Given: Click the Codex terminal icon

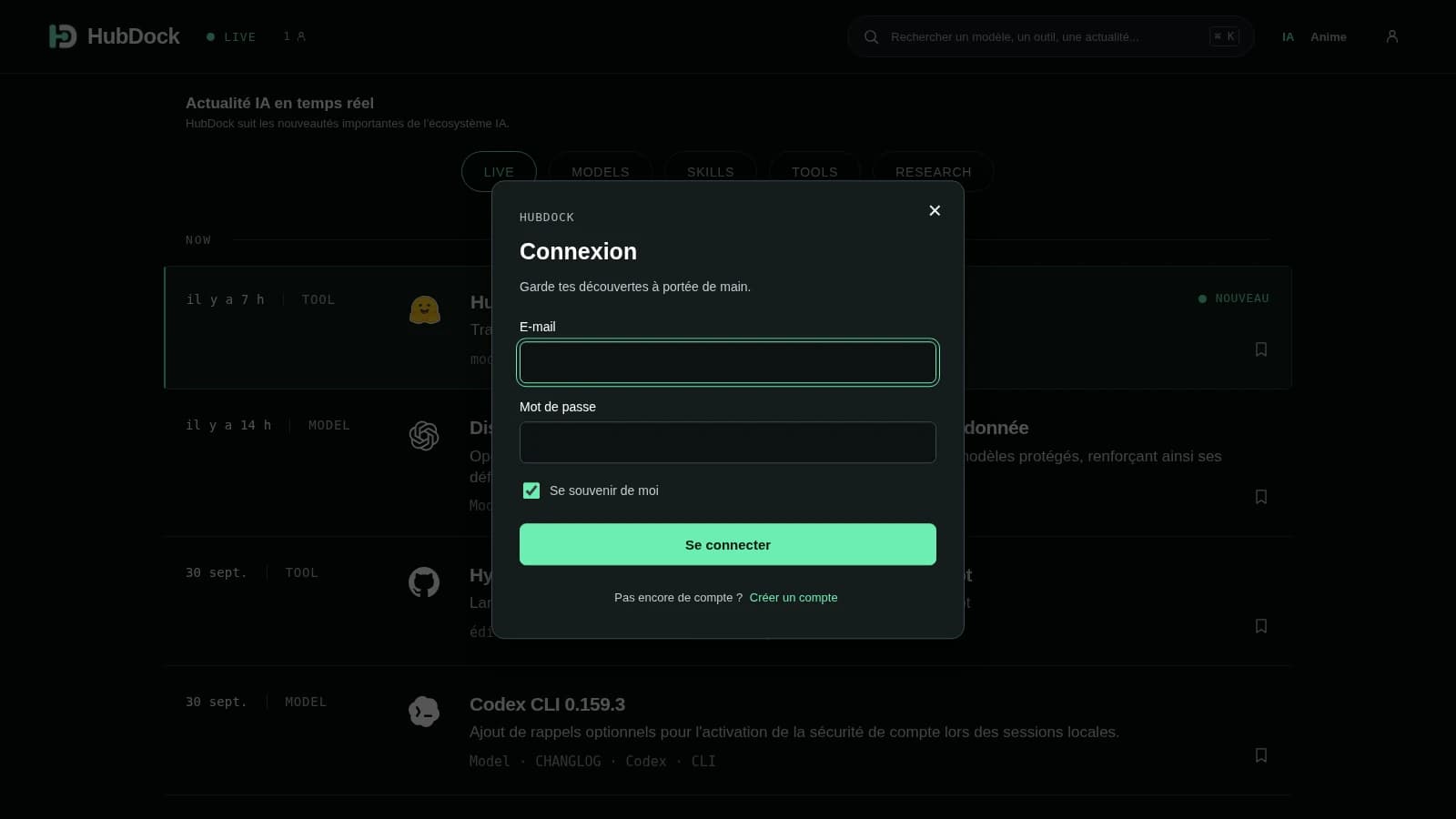Looking at the screenshot, I should tap(424, 712).
